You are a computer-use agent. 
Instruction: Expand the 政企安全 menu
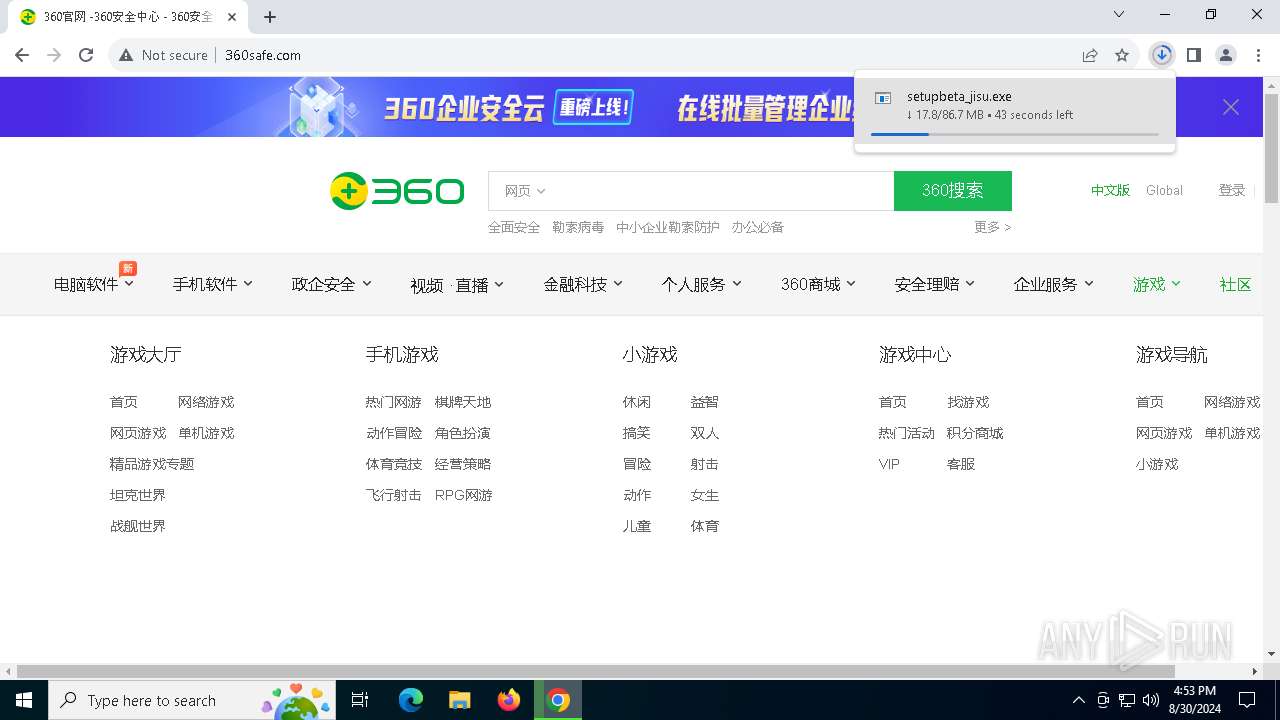[x=332, y=285]
